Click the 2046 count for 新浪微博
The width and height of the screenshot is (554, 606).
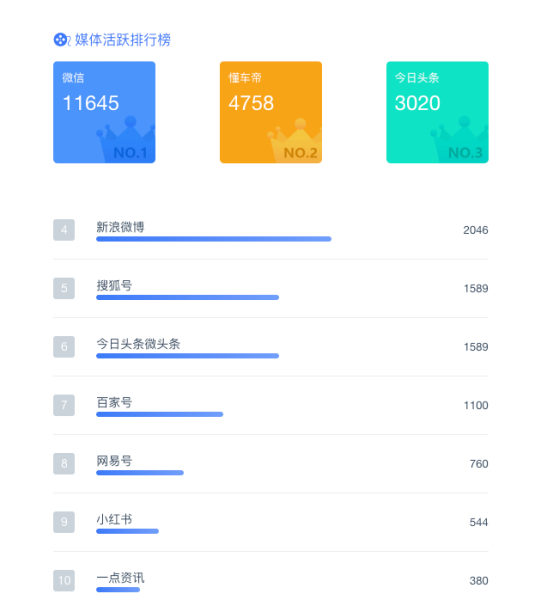pyautogui.click(x=476, y=230)
